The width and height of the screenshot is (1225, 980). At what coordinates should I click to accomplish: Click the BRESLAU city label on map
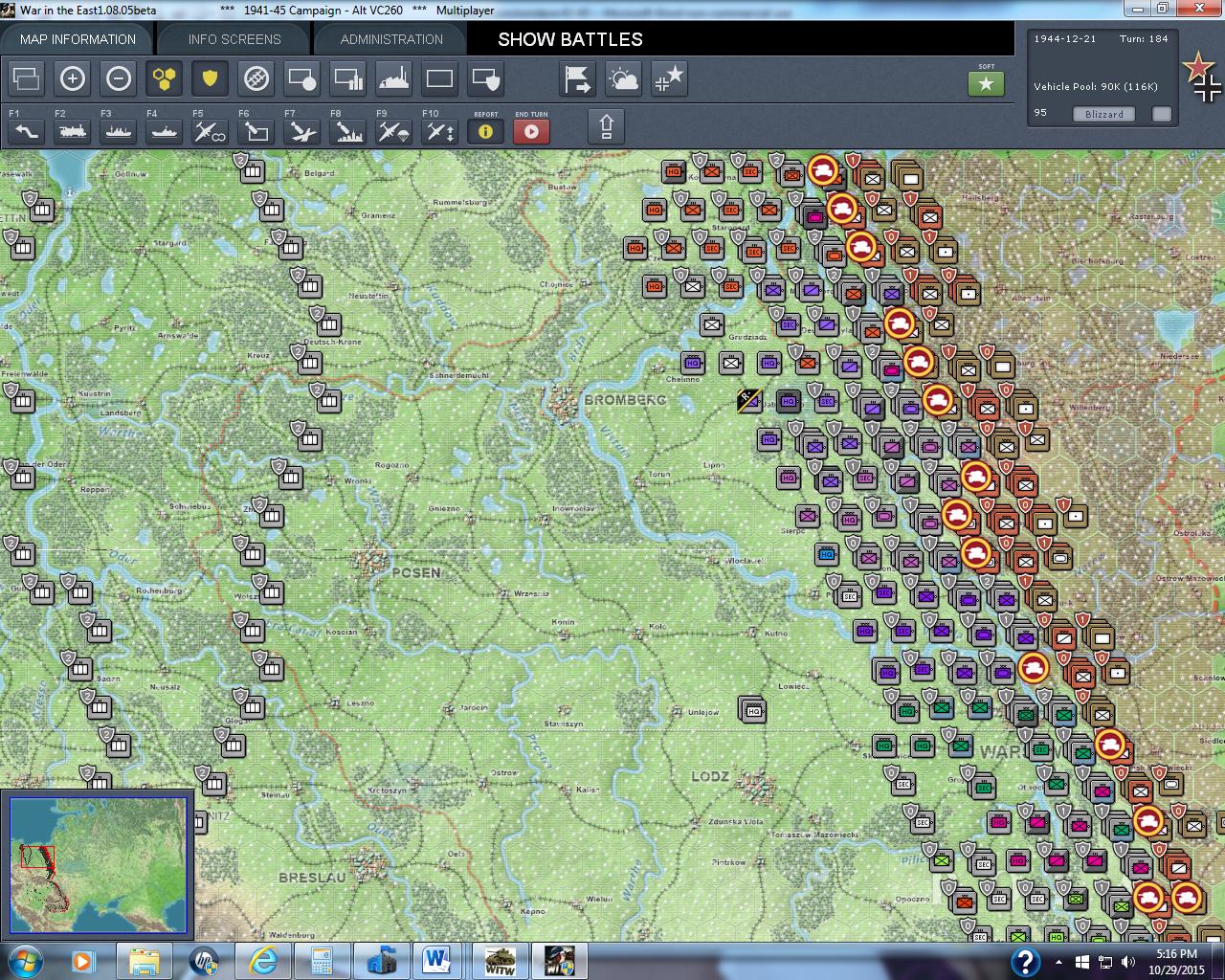tap(312, 877)
